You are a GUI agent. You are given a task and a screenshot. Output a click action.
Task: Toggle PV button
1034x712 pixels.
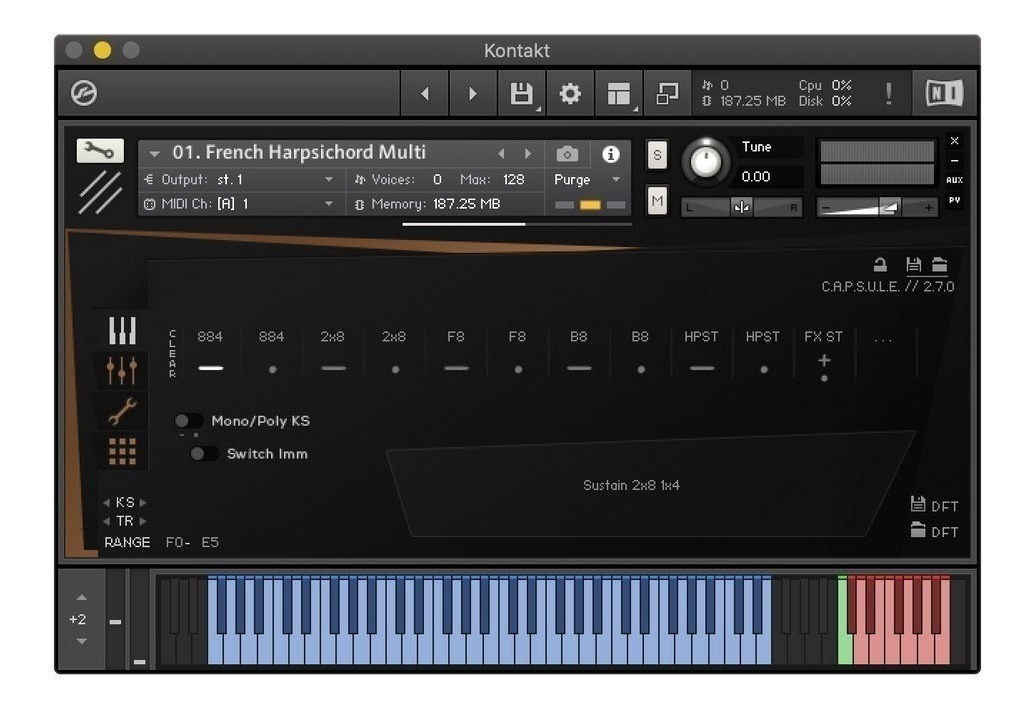954,200
